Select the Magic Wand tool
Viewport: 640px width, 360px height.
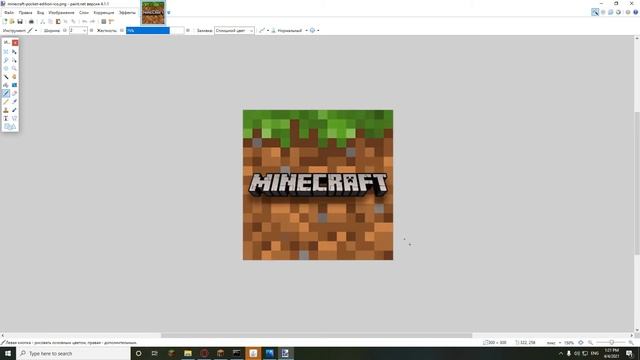(6, 77)
